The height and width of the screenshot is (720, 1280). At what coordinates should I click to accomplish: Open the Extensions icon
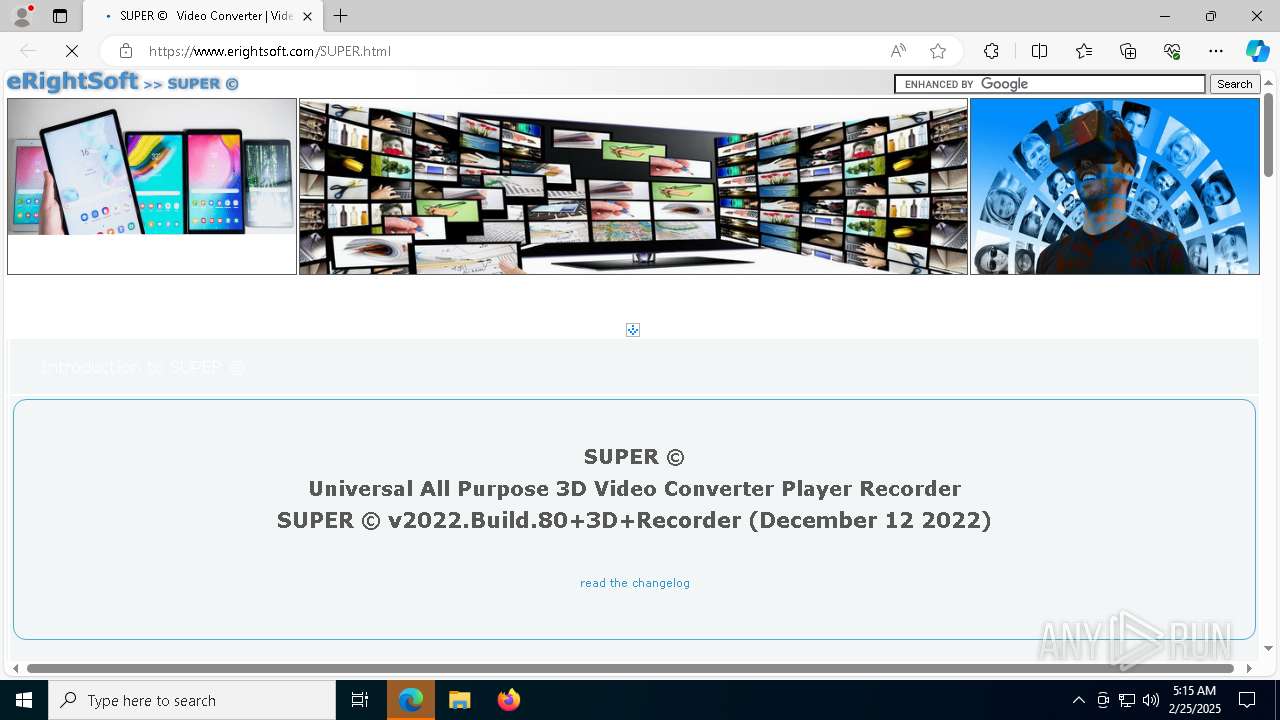991,51
